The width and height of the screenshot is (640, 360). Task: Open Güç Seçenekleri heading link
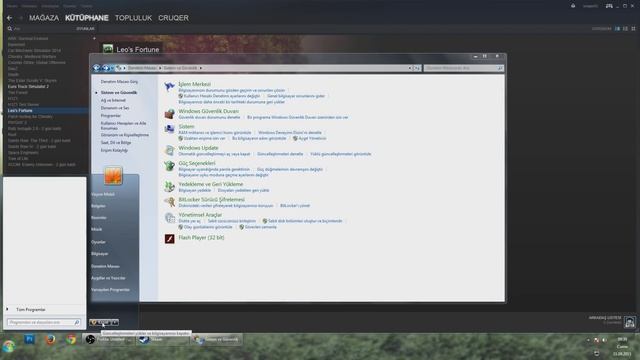(197, 163)
